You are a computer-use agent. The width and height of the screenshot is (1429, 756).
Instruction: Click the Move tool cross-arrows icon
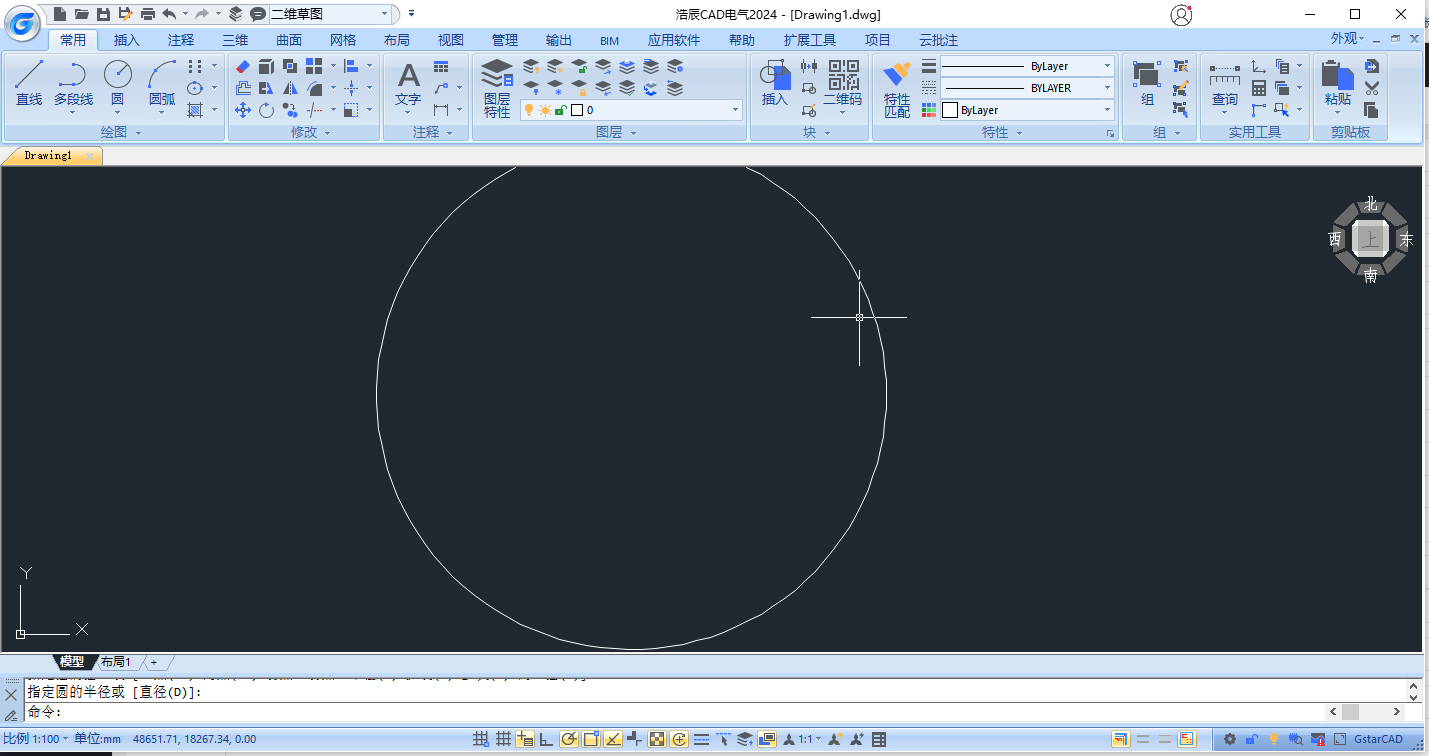pos(242,110)
